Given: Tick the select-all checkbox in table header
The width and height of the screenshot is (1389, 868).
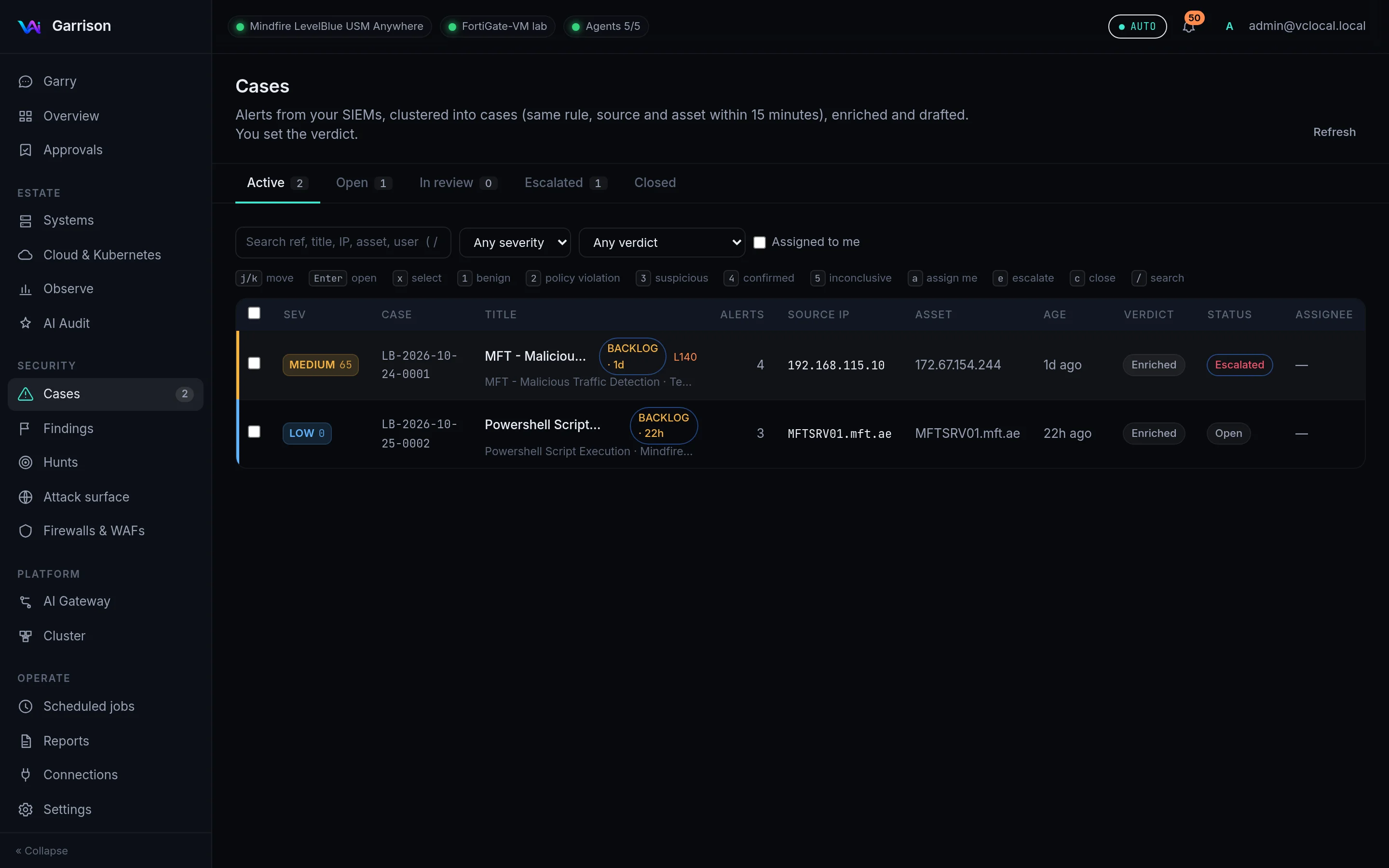Looking at the screenshot, I should point(254,313).
